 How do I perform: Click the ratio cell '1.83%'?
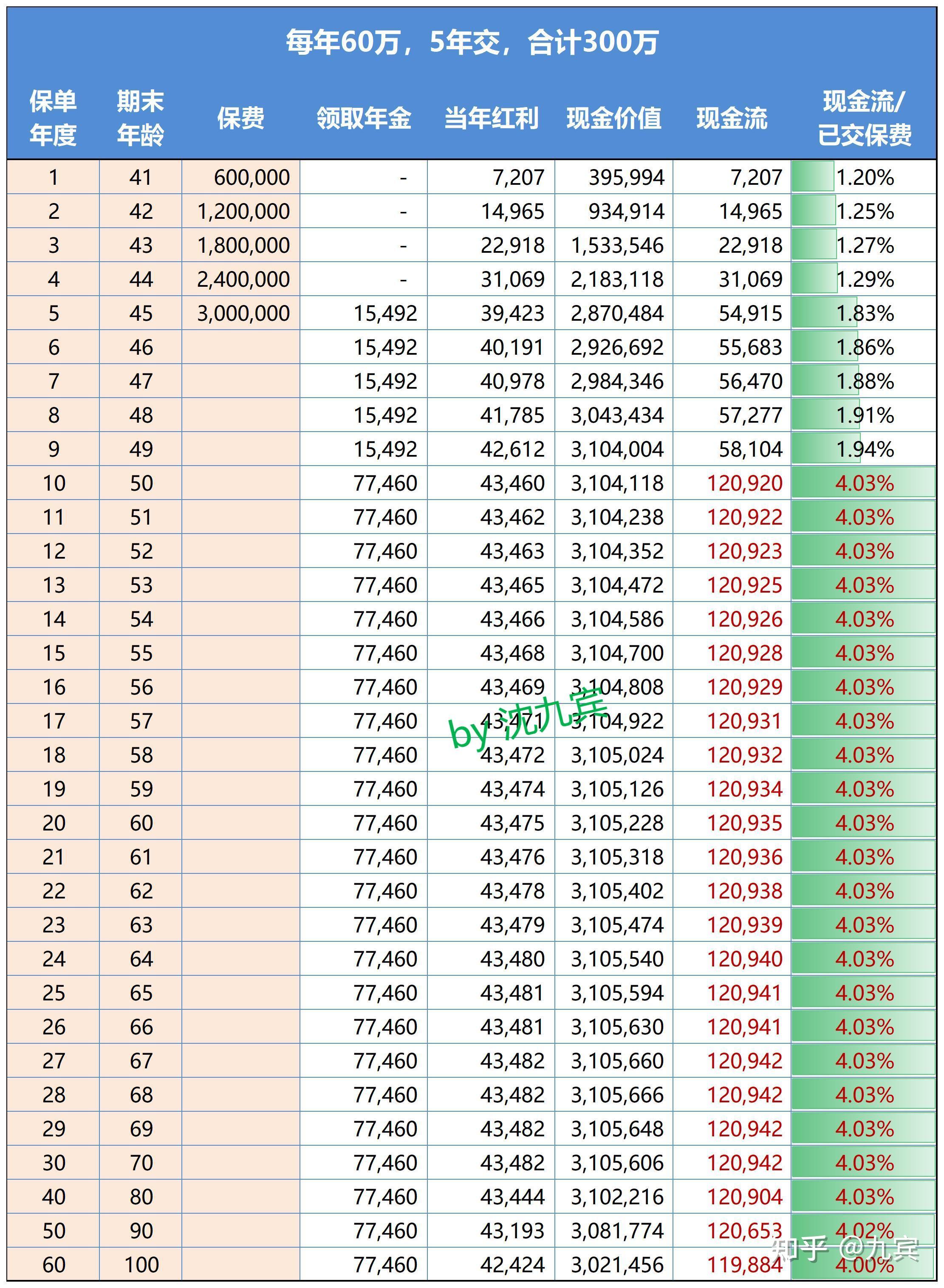click(865, 313)
